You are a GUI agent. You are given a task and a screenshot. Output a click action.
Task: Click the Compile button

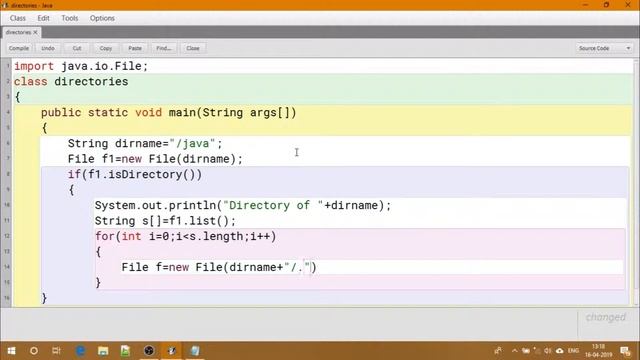click(19, 48)
